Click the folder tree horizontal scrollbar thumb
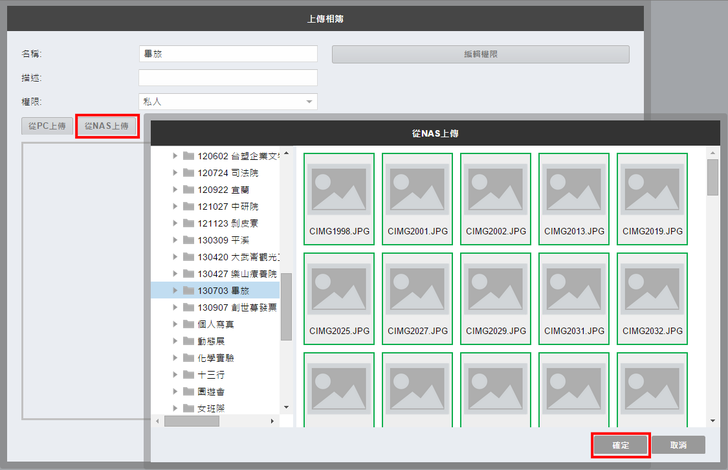 tap(192, 421)
